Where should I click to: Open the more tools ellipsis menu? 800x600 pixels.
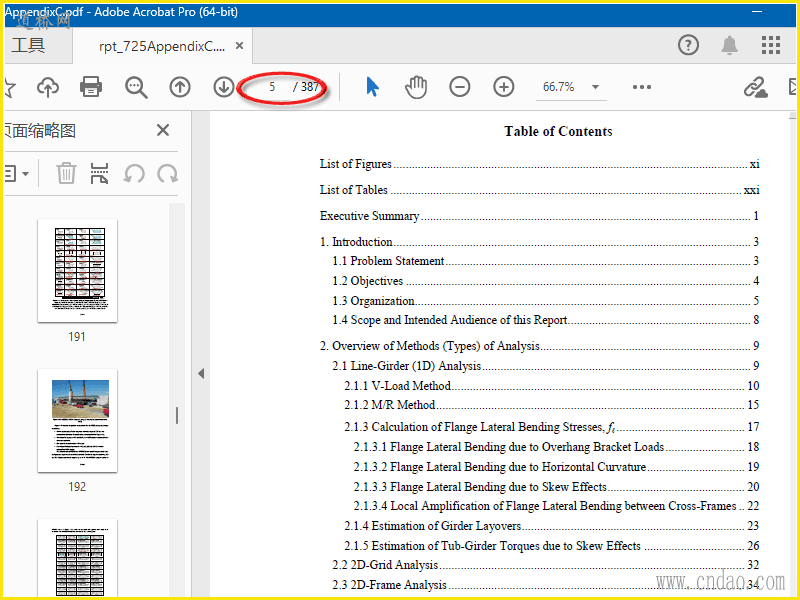click(641, 87)
